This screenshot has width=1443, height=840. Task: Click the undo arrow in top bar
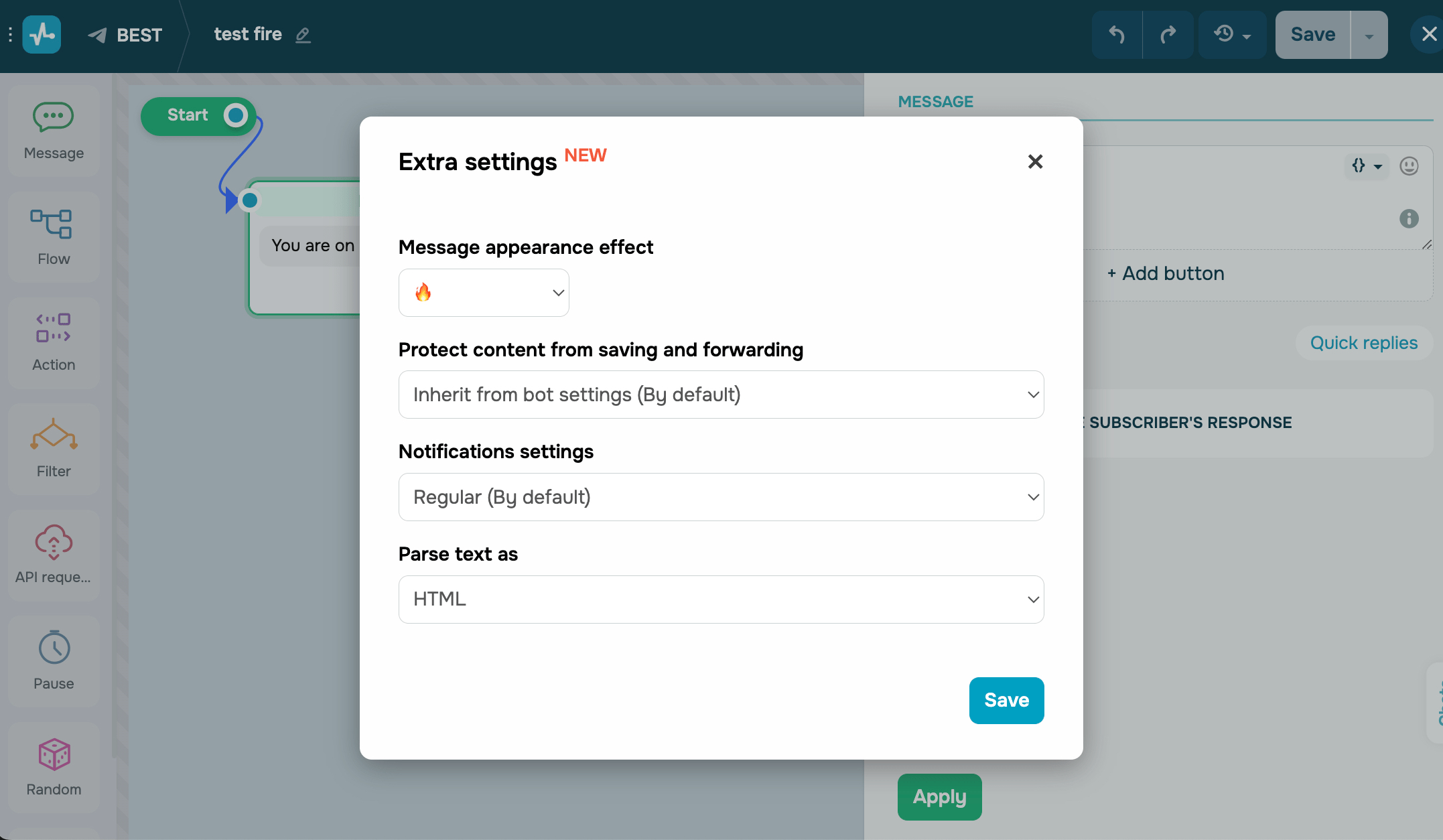[1117, 35]
